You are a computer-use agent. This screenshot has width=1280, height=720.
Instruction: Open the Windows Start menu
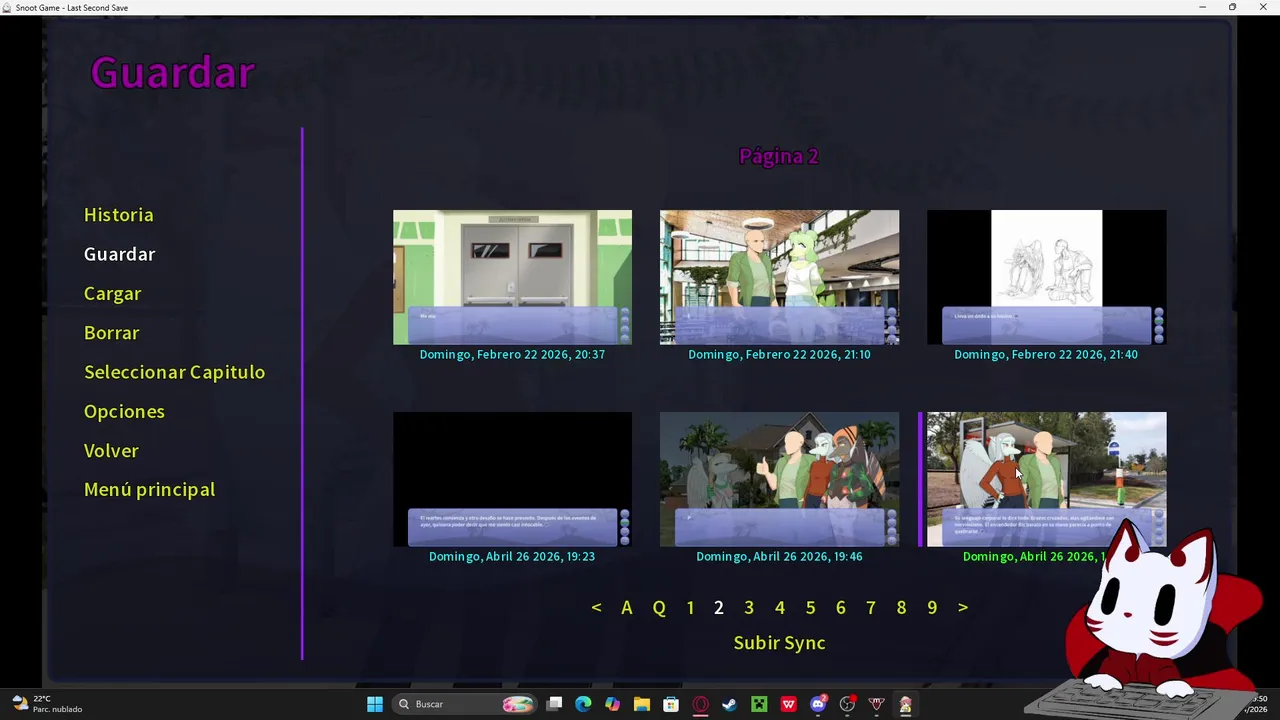point(375,704)
